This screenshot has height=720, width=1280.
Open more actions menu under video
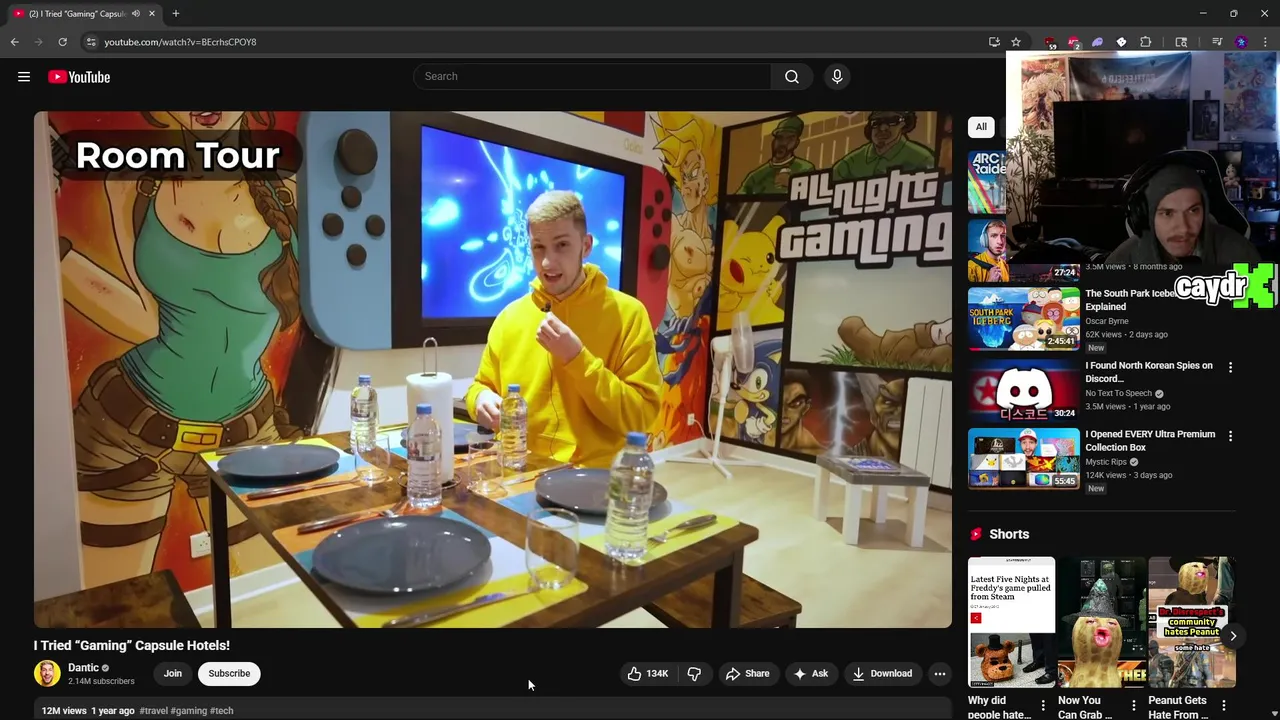(x=940, y=673)
